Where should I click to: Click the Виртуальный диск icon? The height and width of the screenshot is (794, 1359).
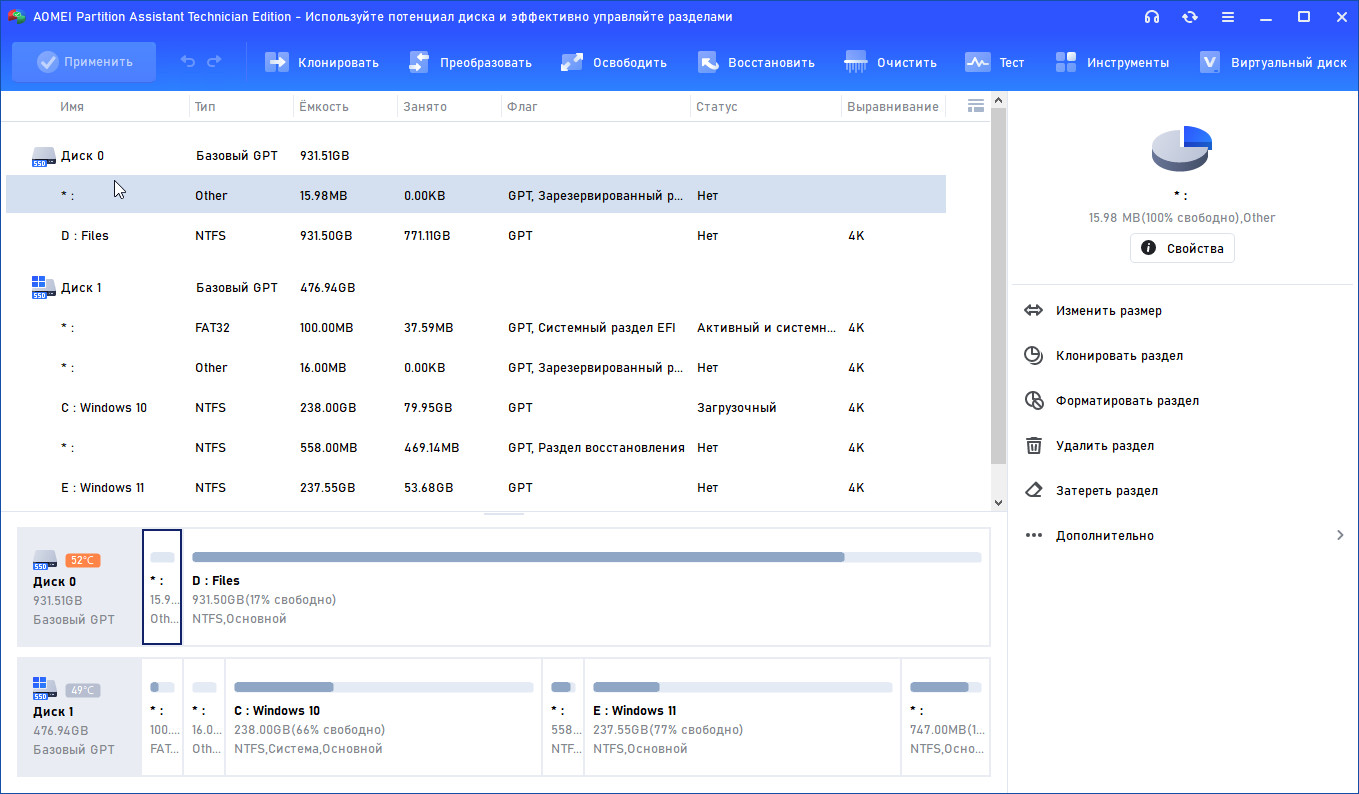pyautogui.click(x=1210, y=62)
